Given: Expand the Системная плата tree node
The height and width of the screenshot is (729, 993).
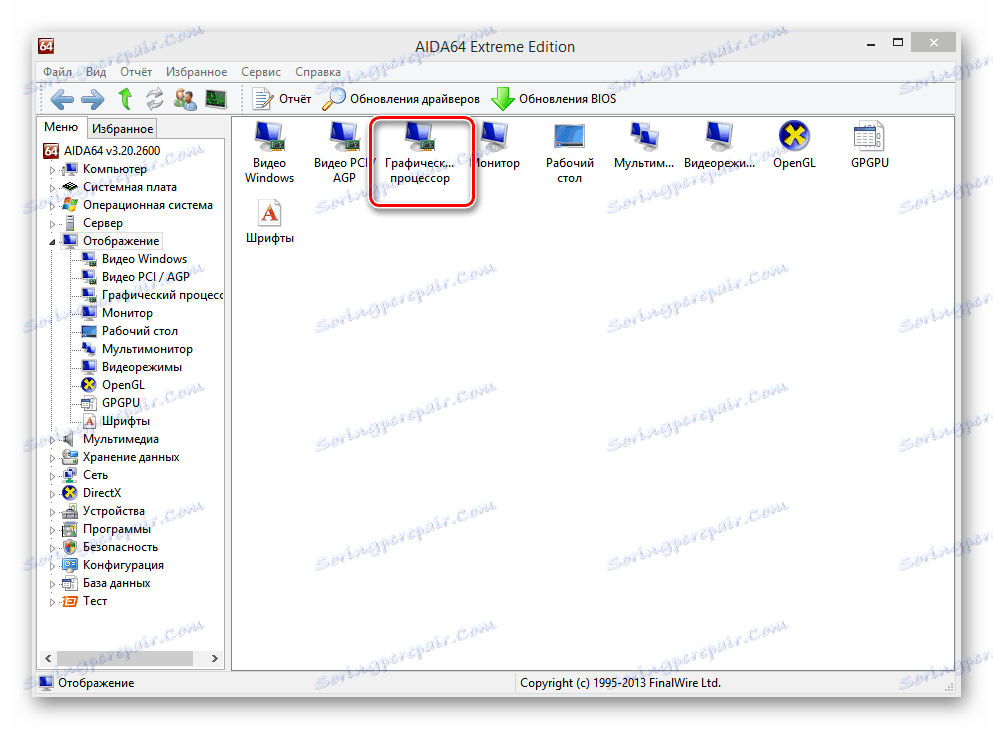Looking at the screenshot, I should [x=53, y=187].
